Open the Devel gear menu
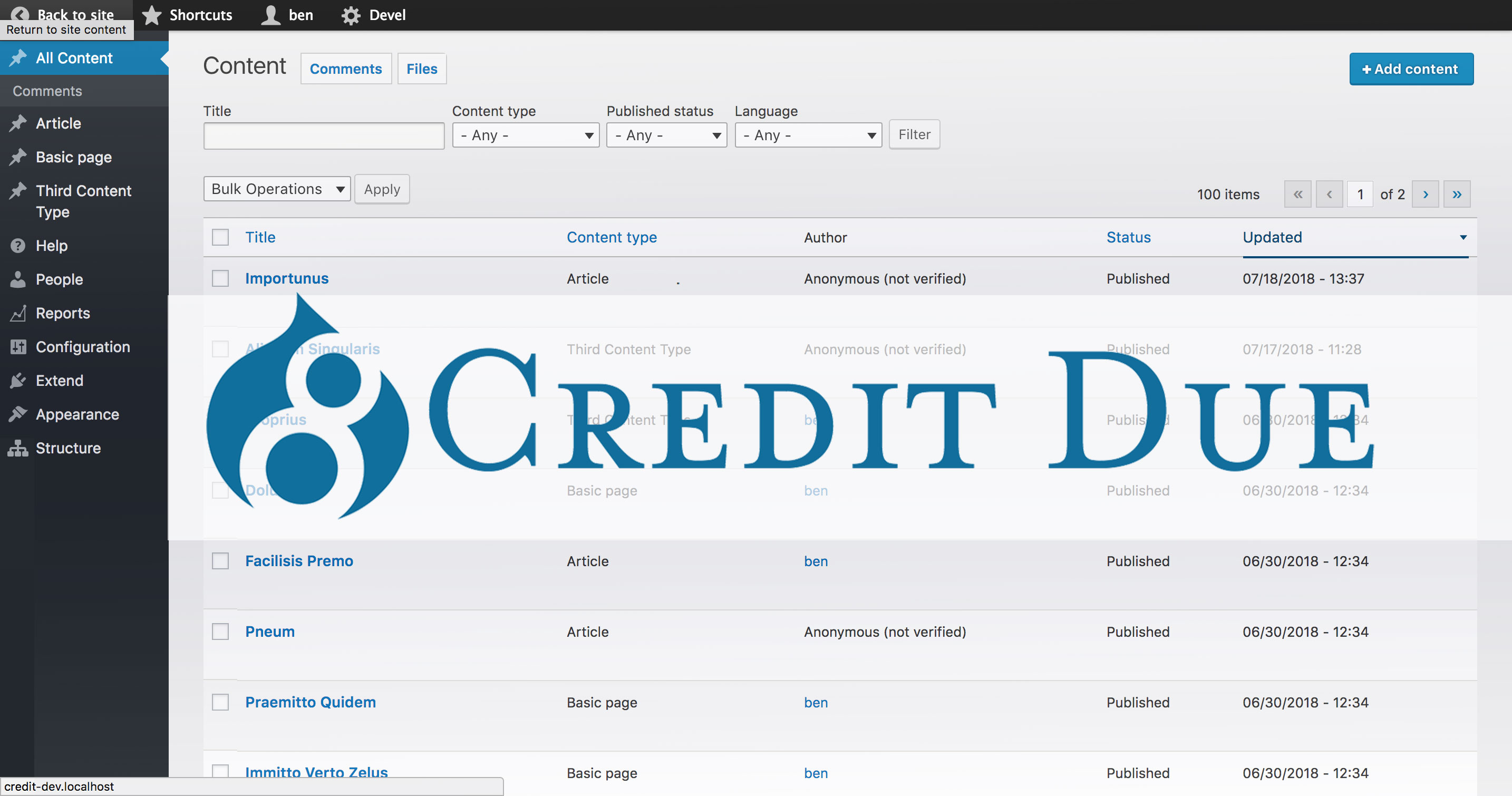The width and height of the screenshot is (1512, 796). 373,15
